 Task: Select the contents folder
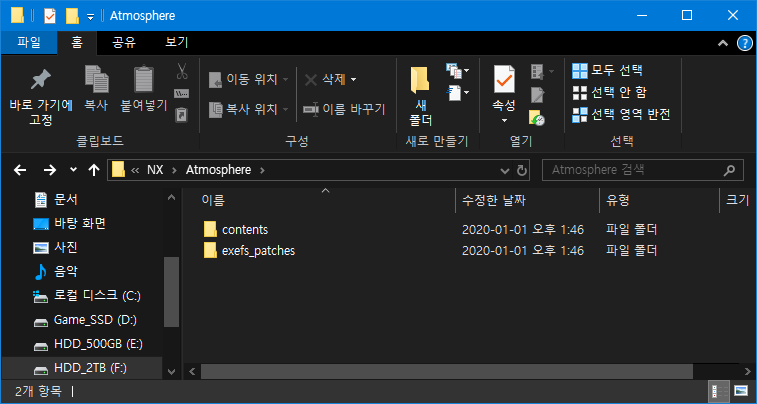[x=245, y=230]
